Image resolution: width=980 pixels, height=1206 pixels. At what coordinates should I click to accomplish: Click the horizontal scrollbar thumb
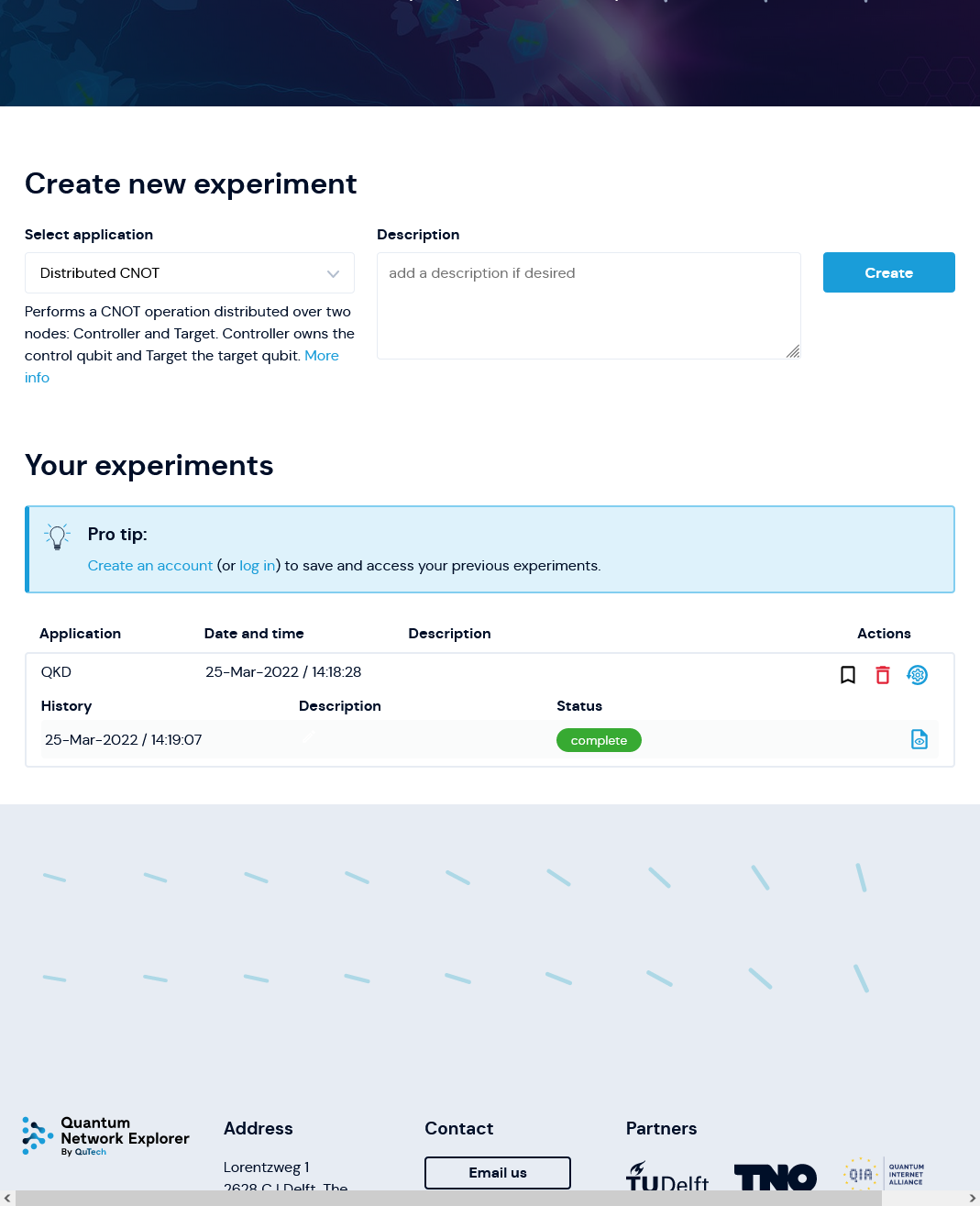pos(449,1198)
